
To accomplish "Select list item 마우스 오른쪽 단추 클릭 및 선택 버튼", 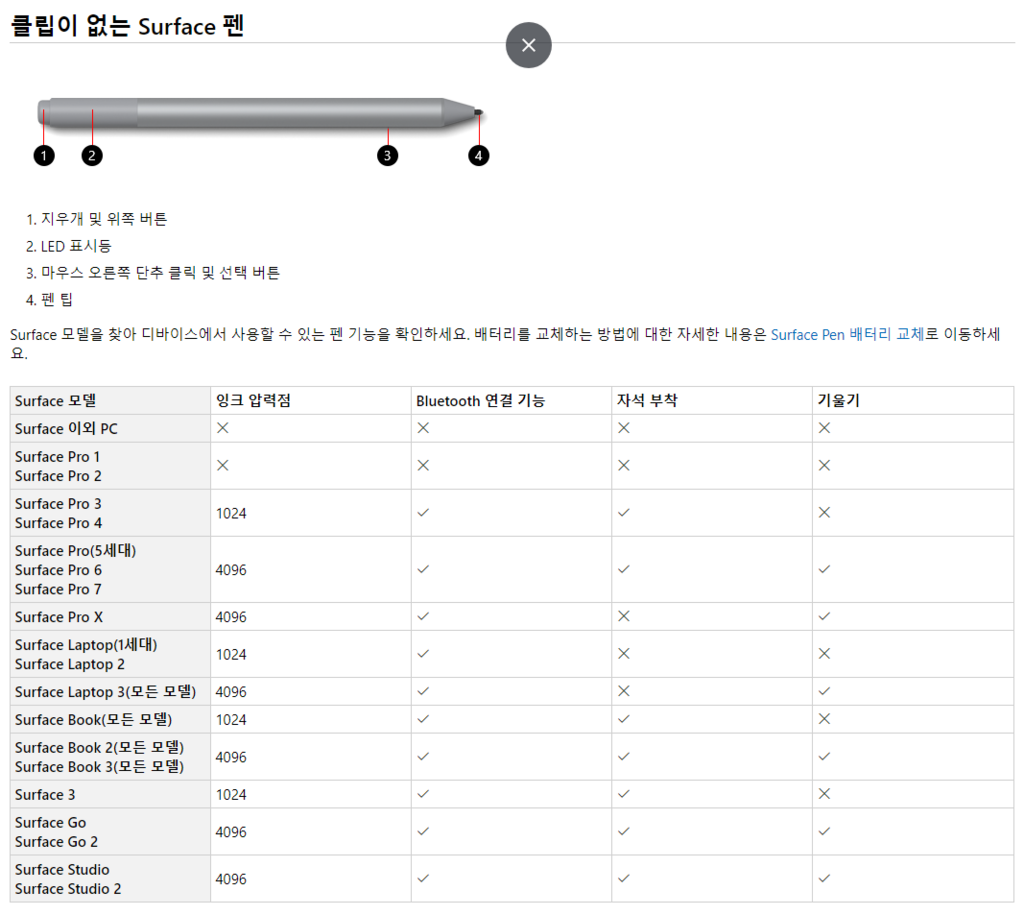I will [160, 273].
